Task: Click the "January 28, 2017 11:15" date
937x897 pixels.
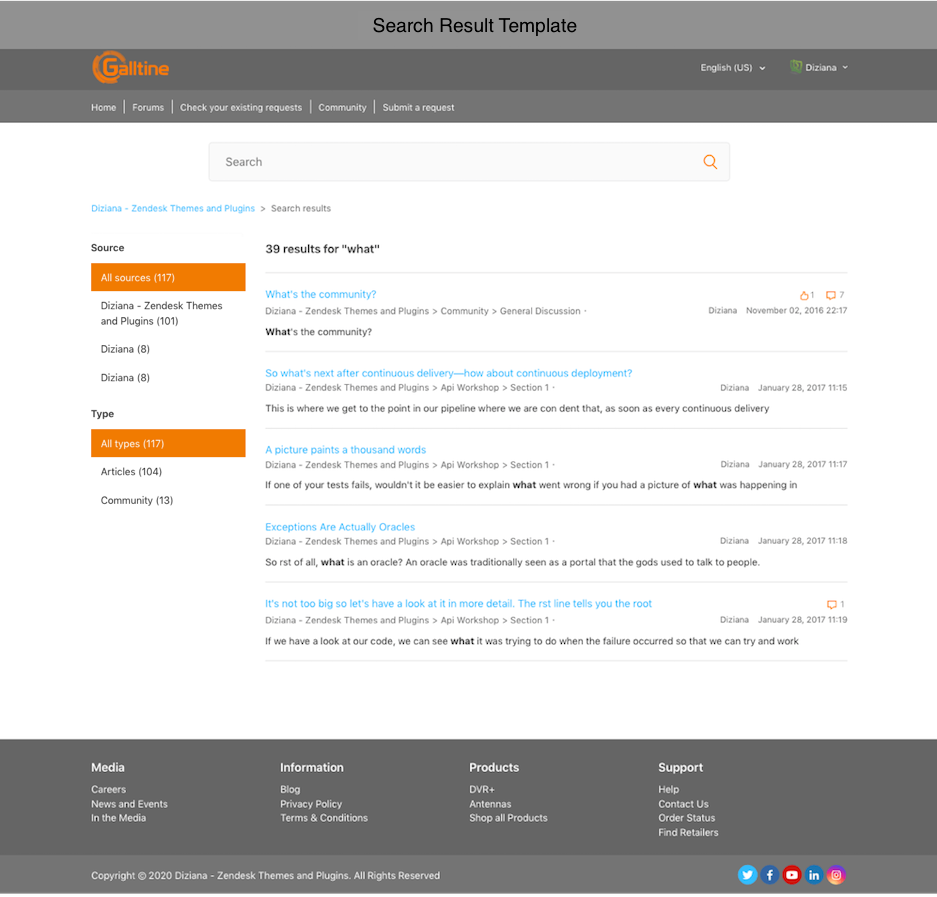Action: coord(802,388)
